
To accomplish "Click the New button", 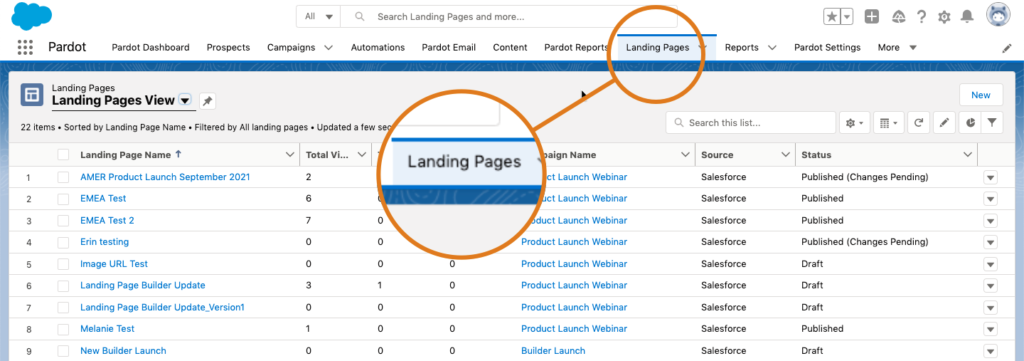I will point(981,95).
